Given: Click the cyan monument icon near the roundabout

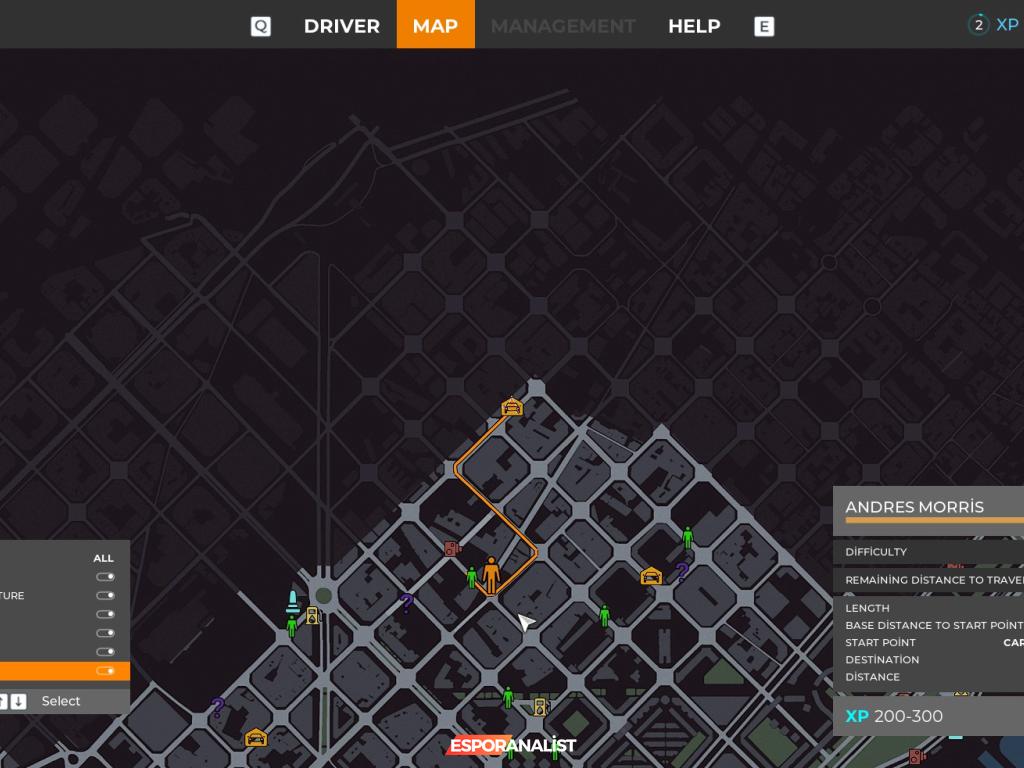Looking at the screenshot, I should pyautogui.click(x=292, y=601).
